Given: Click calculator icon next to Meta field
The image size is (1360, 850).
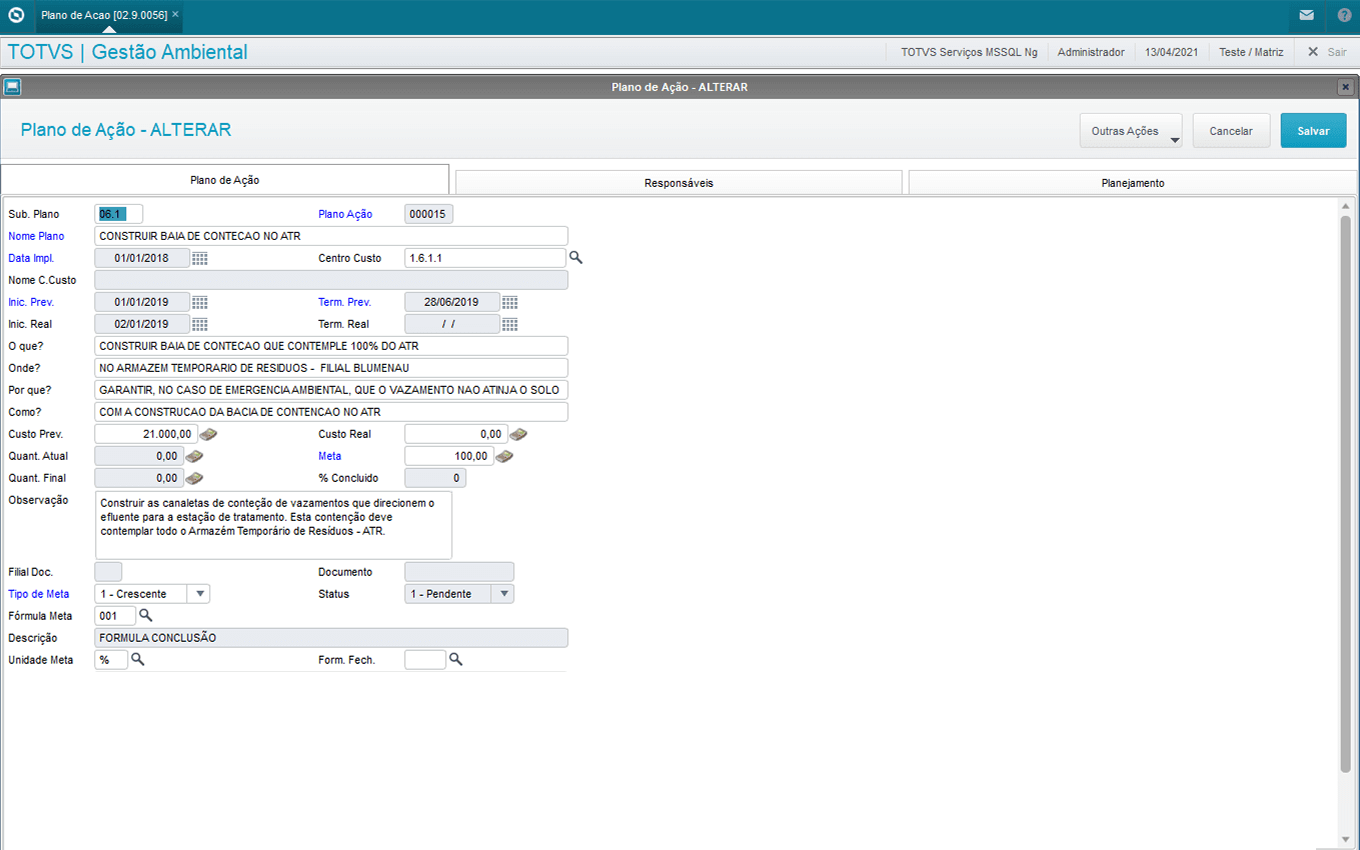Looking at the screenshot, I should [x=504, y=456].
